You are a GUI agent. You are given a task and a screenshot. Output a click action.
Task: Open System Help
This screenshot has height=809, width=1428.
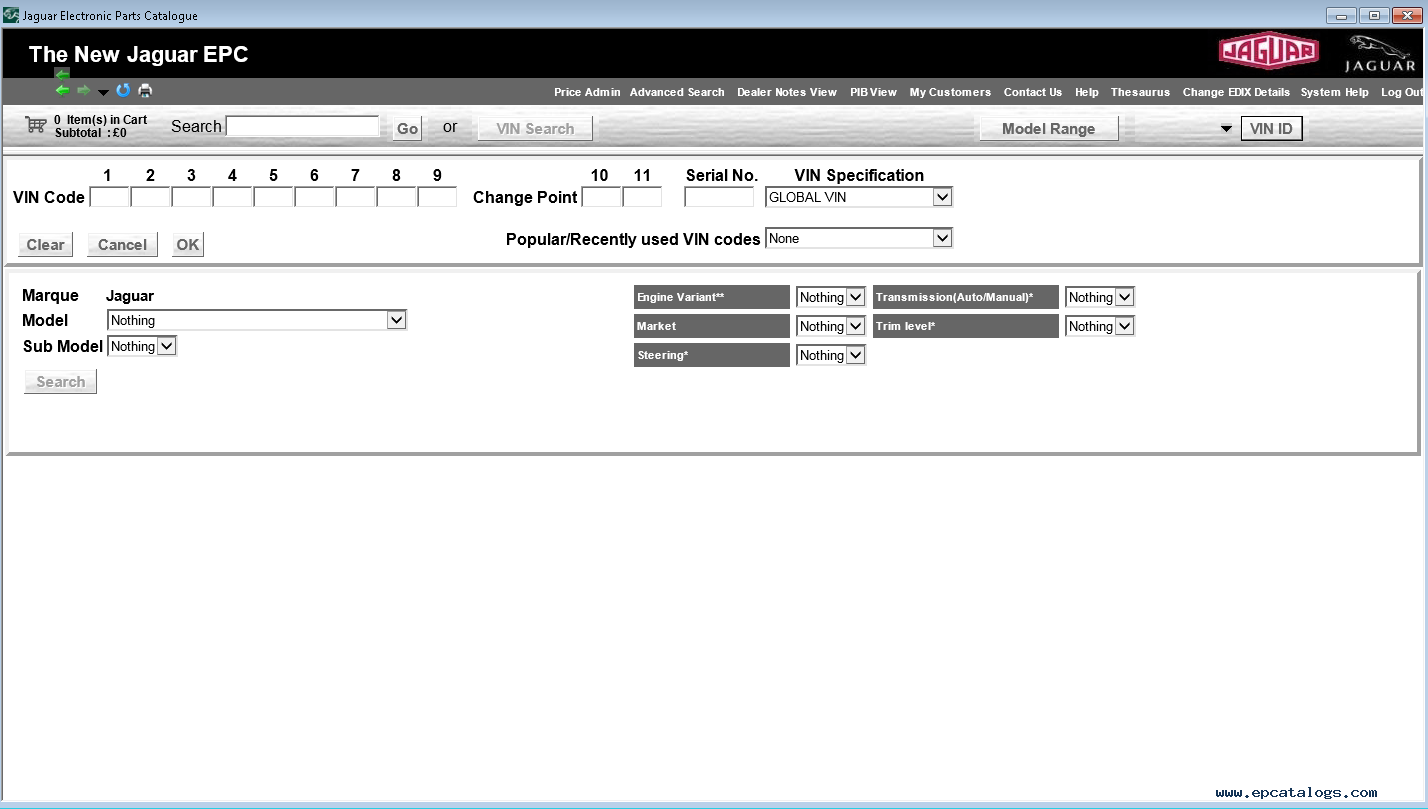click(x=1335, y=92)
